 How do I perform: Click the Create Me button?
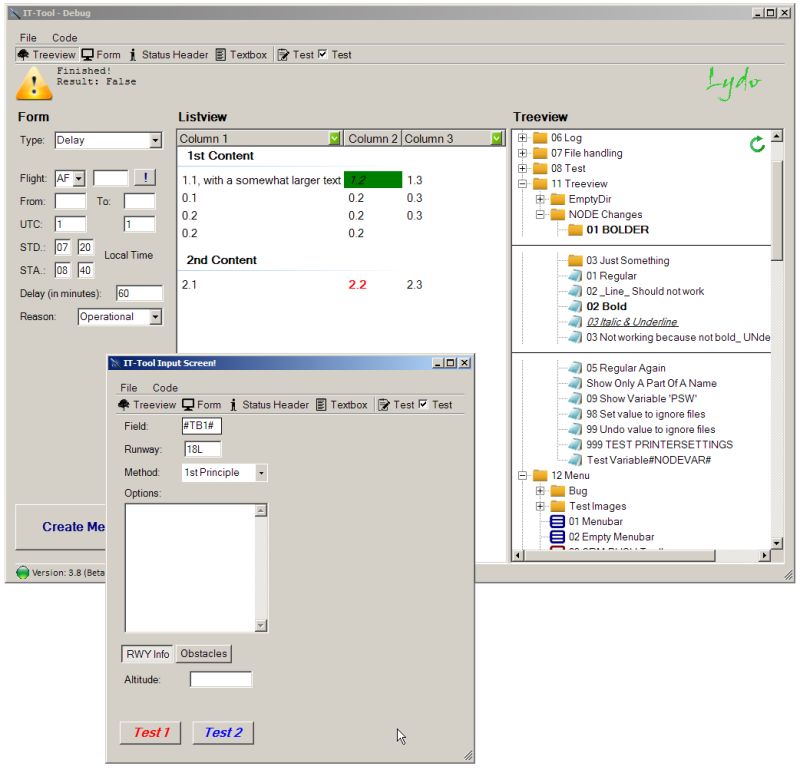point(61,527)
